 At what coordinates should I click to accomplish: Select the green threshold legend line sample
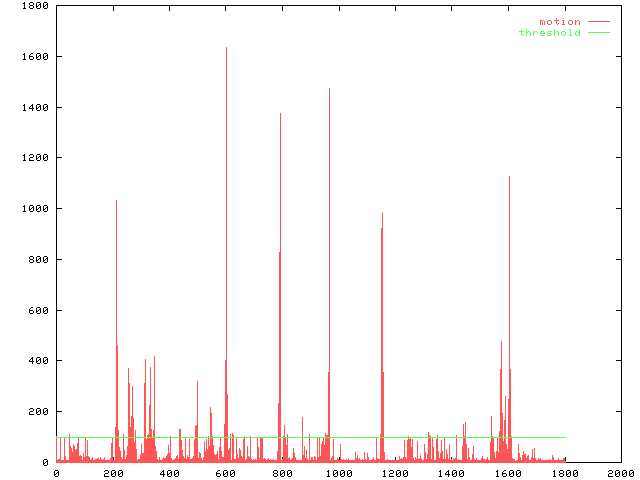coord(598,32)
